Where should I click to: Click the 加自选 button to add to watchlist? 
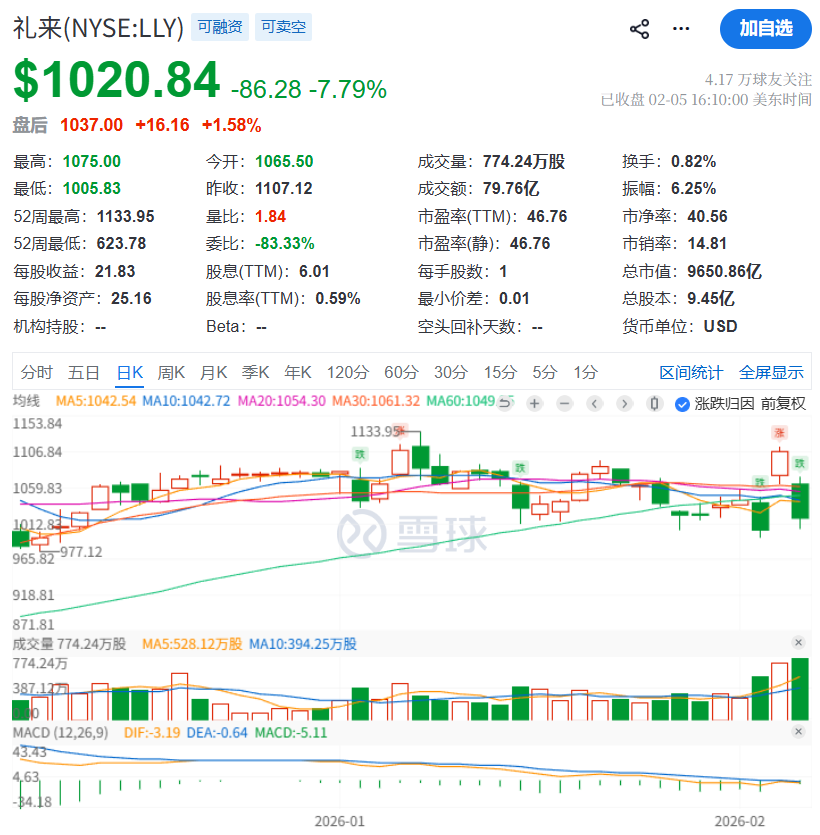coord(765,30)
